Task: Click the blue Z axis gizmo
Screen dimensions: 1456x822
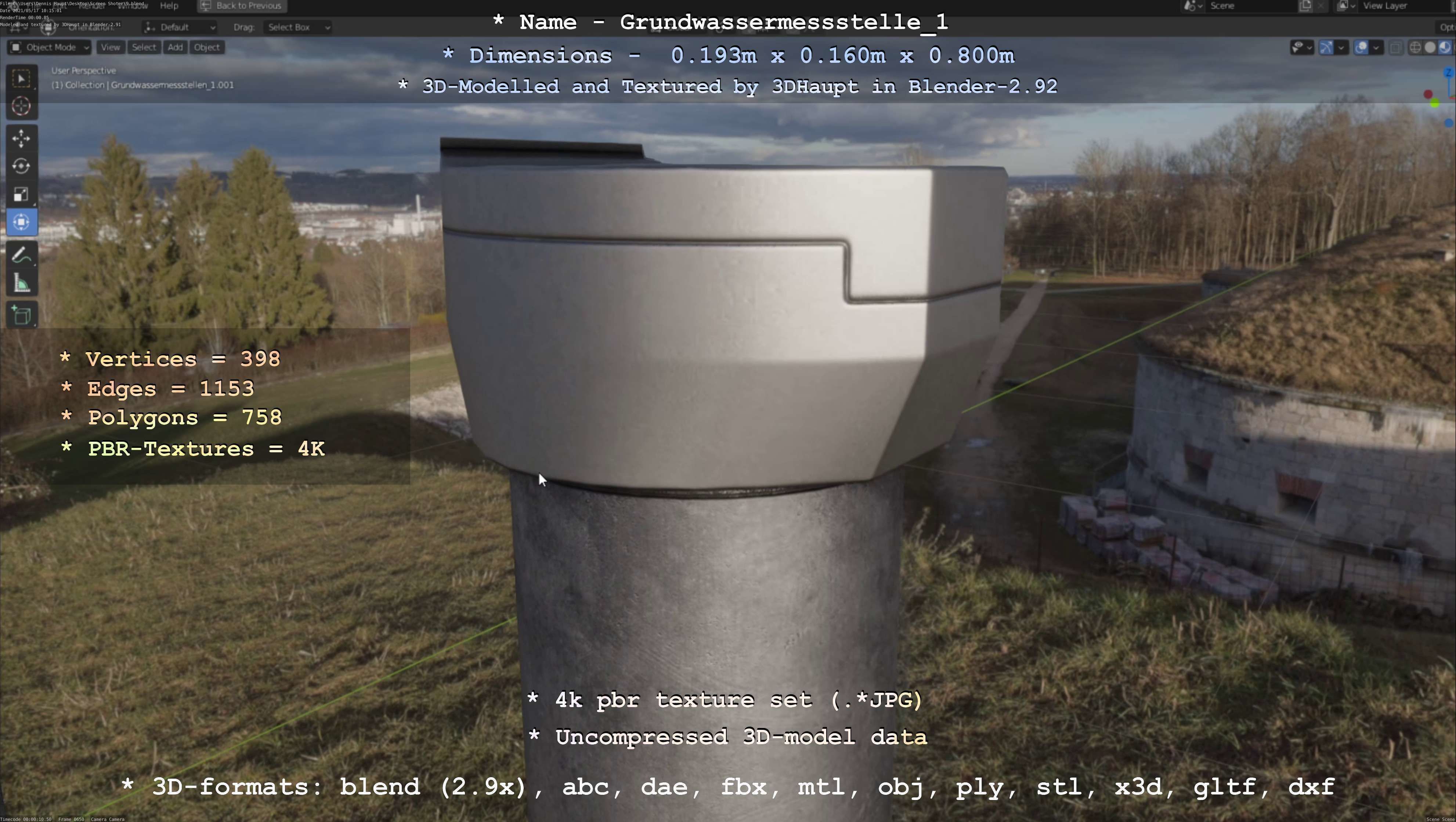Action: click(1449, 72)
